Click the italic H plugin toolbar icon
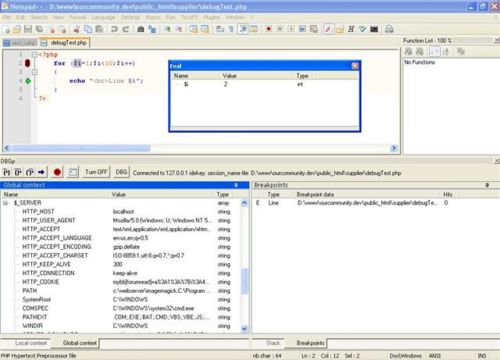Image resolution: width=500 pixels, height=360 pixels. (x=351, y=29)
